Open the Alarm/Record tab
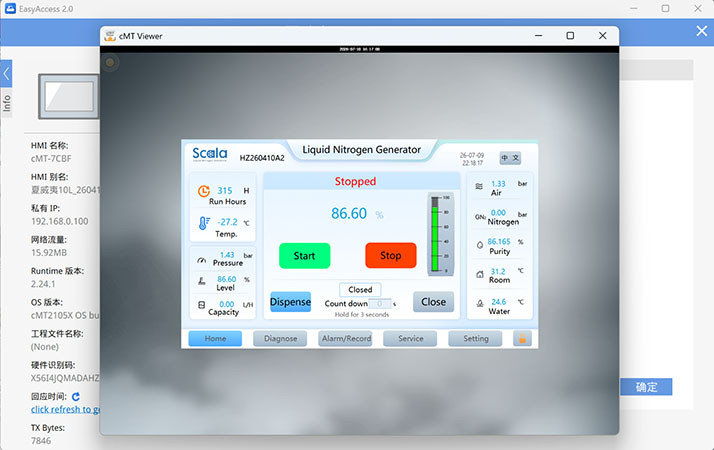Screen dimensions: 714x450 point(346,338)
